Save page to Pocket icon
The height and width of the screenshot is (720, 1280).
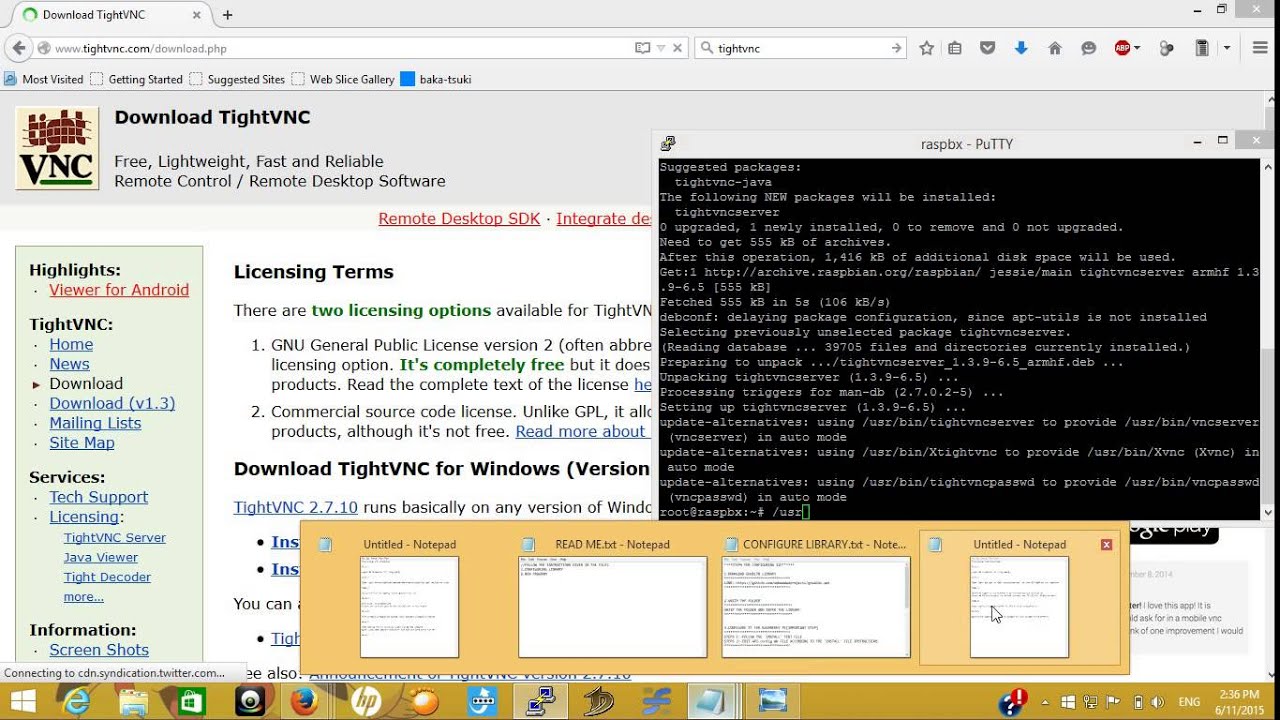coord(988,48)
